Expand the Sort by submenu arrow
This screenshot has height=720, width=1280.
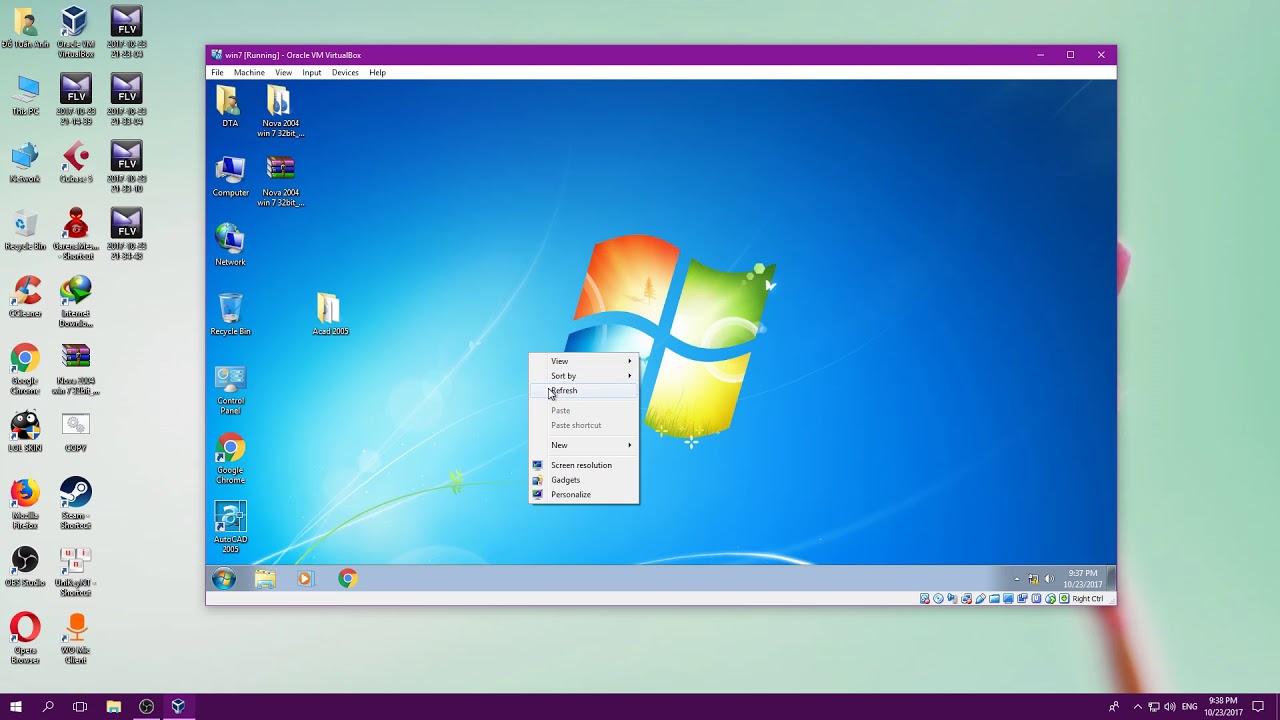tap(630, 376)
